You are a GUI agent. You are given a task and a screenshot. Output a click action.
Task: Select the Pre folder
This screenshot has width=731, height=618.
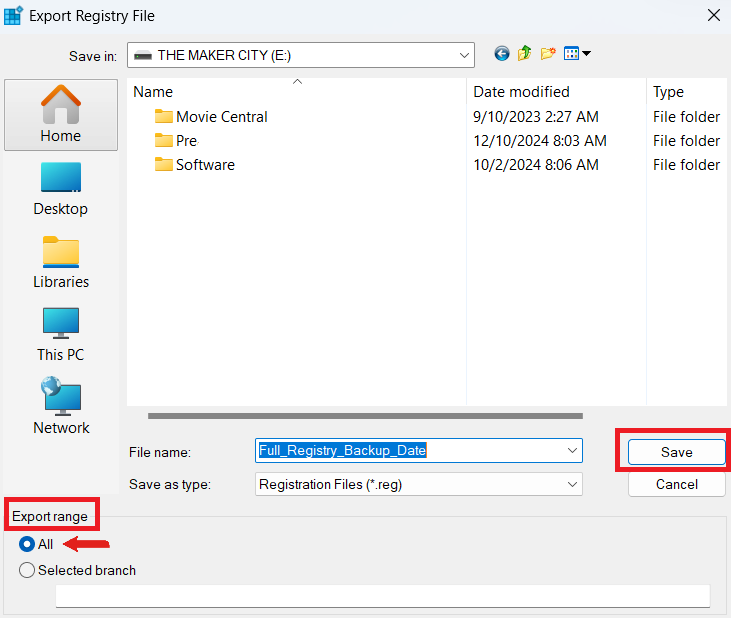point(176,140)
